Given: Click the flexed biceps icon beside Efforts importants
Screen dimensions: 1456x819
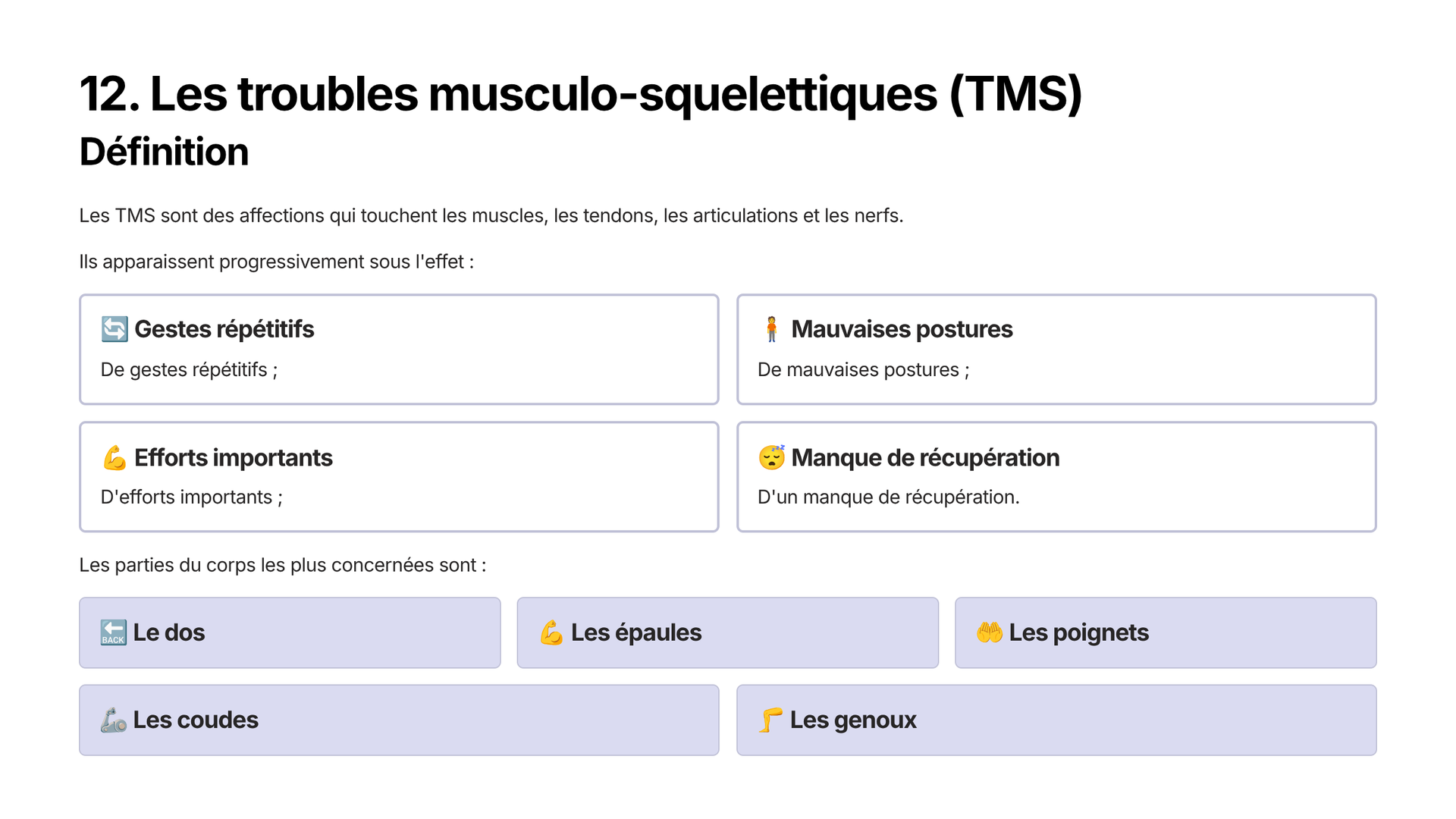Looking at the screenshot, I should click(x=115, y=457).
